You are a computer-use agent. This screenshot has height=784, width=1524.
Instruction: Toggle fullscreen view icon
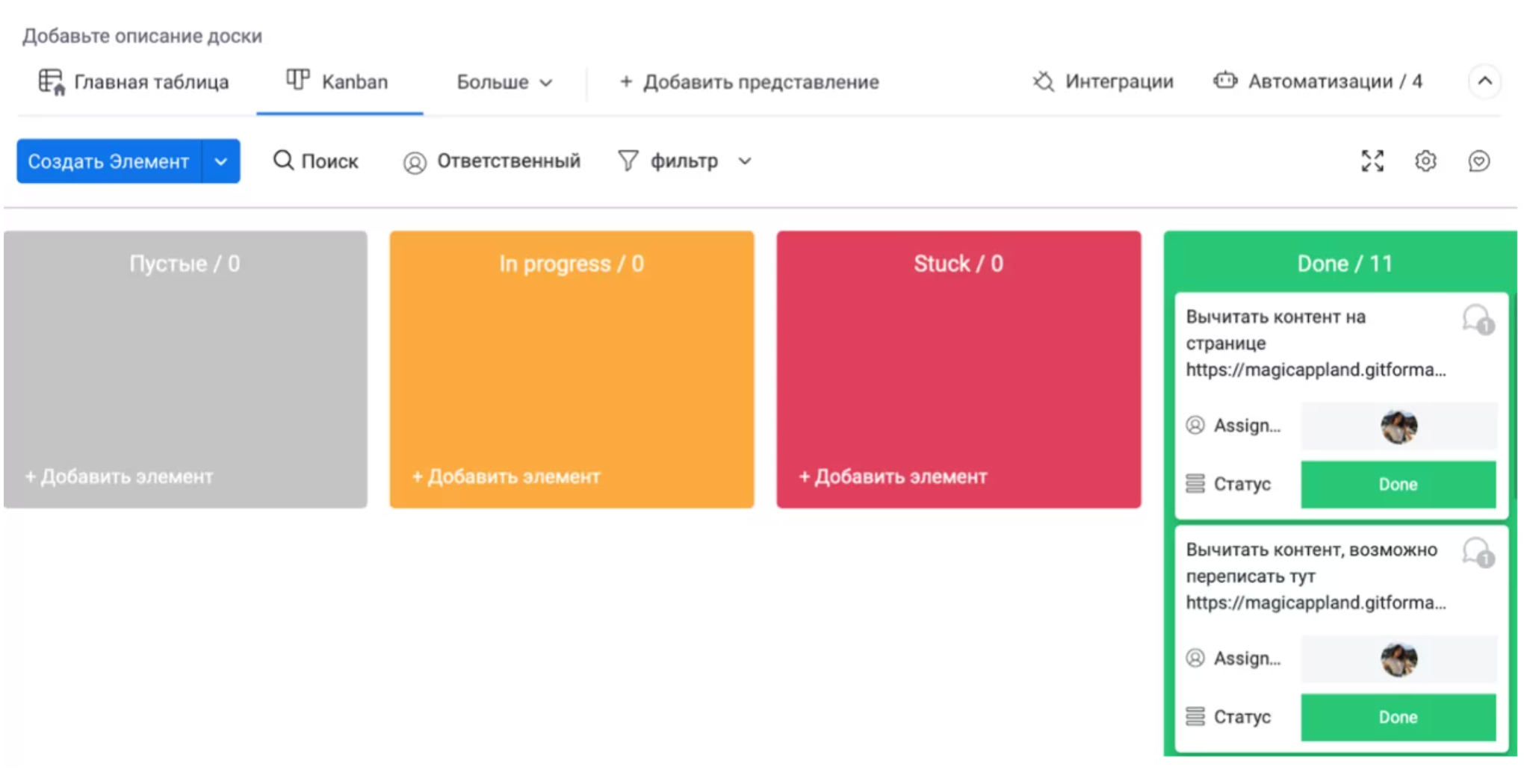pos(1372,161)
